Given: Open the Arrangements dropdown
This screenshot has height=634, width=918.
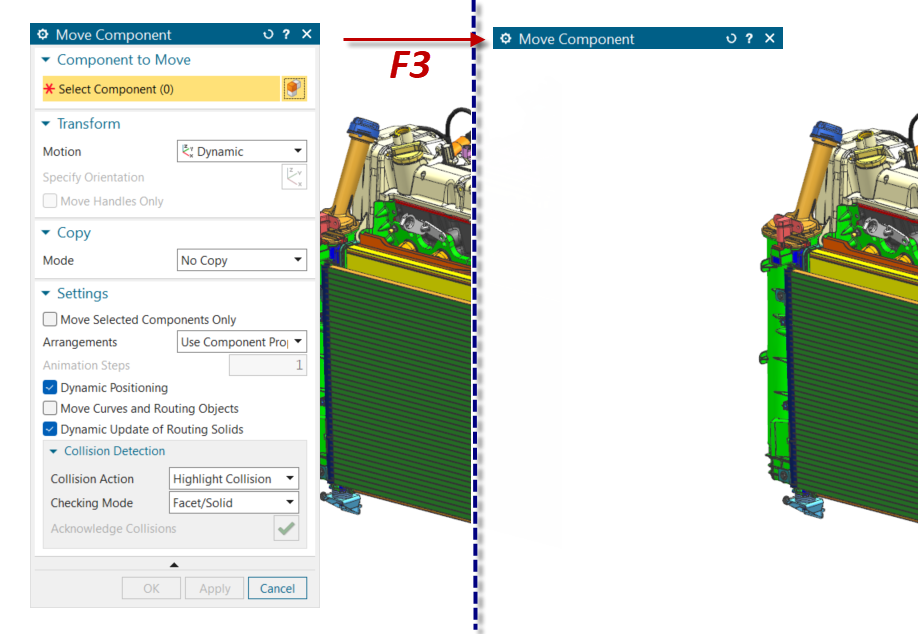Looking at the screenshot, I should [242, 341].
